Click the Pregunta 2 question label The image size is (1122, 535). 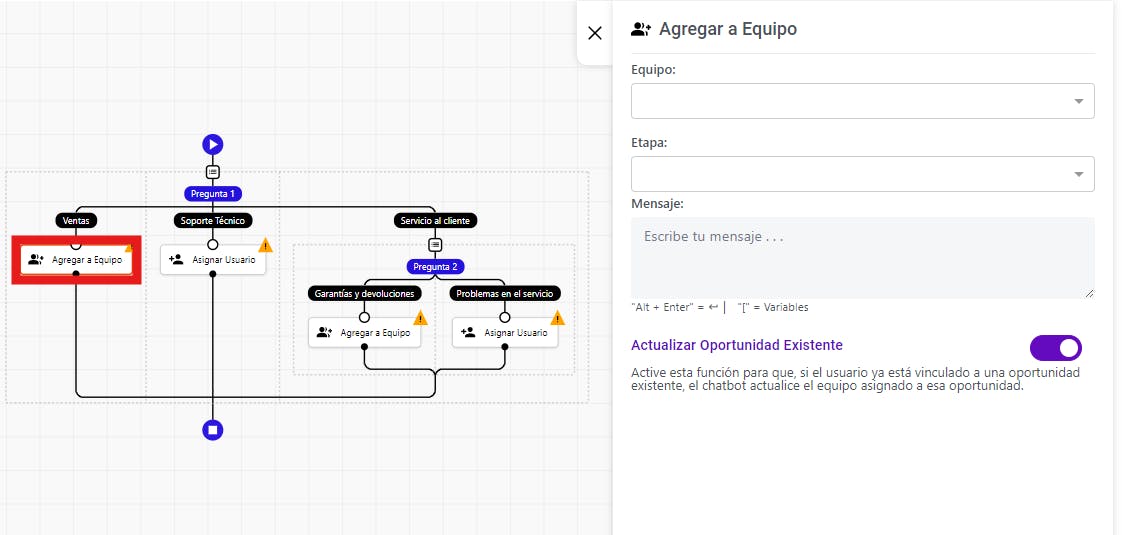(x=435, y=267)
